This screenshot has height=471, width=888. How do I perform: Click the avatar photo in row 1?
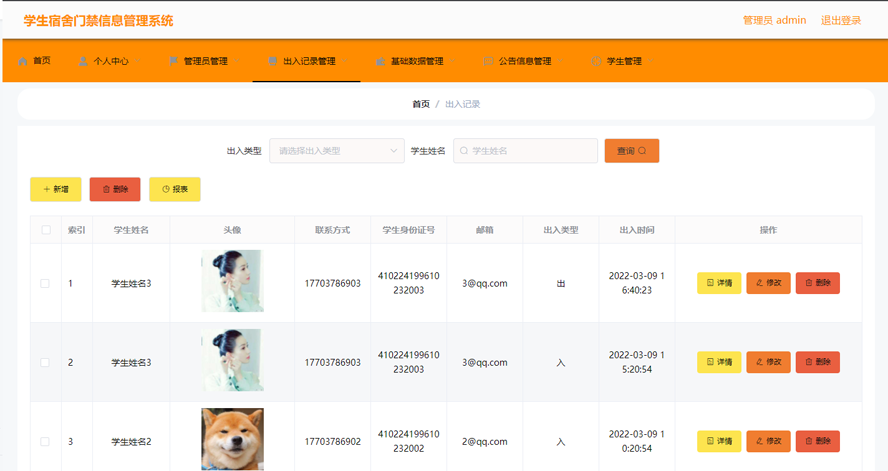point(232,281)
